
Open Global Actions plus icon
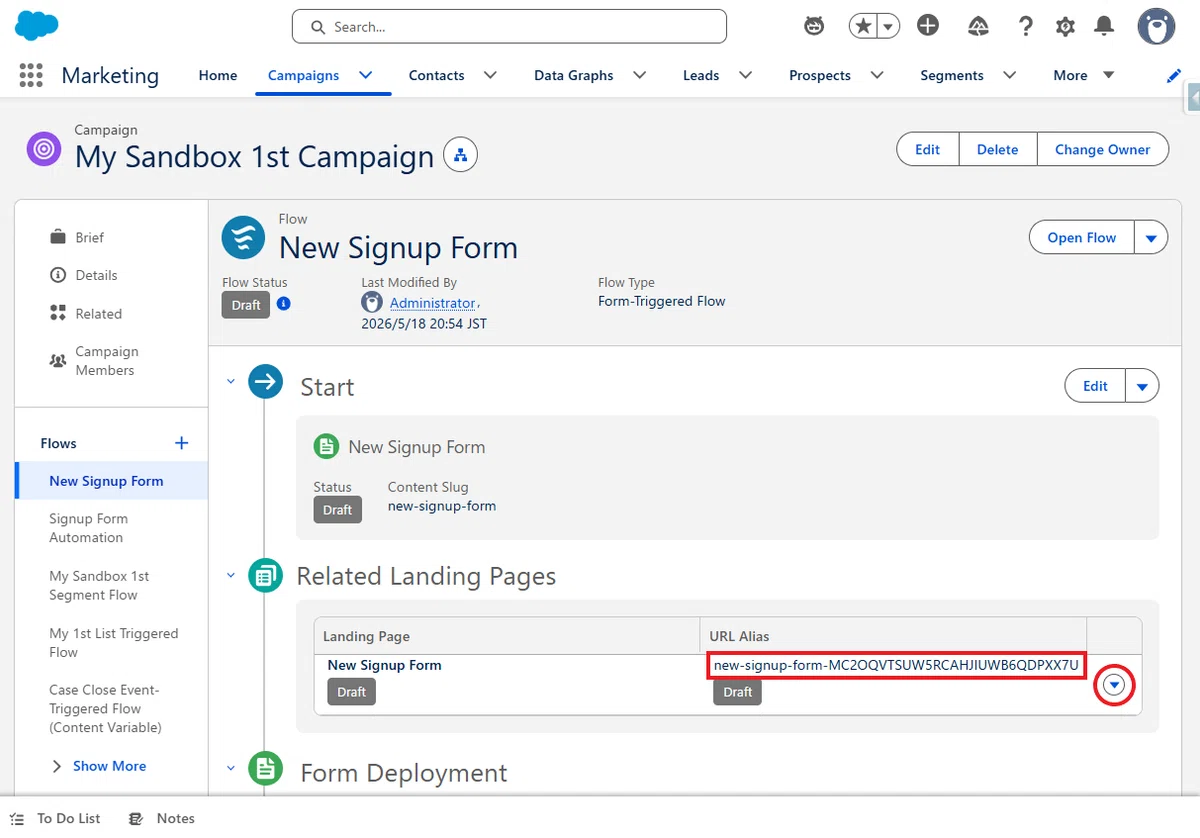(928, 26)
